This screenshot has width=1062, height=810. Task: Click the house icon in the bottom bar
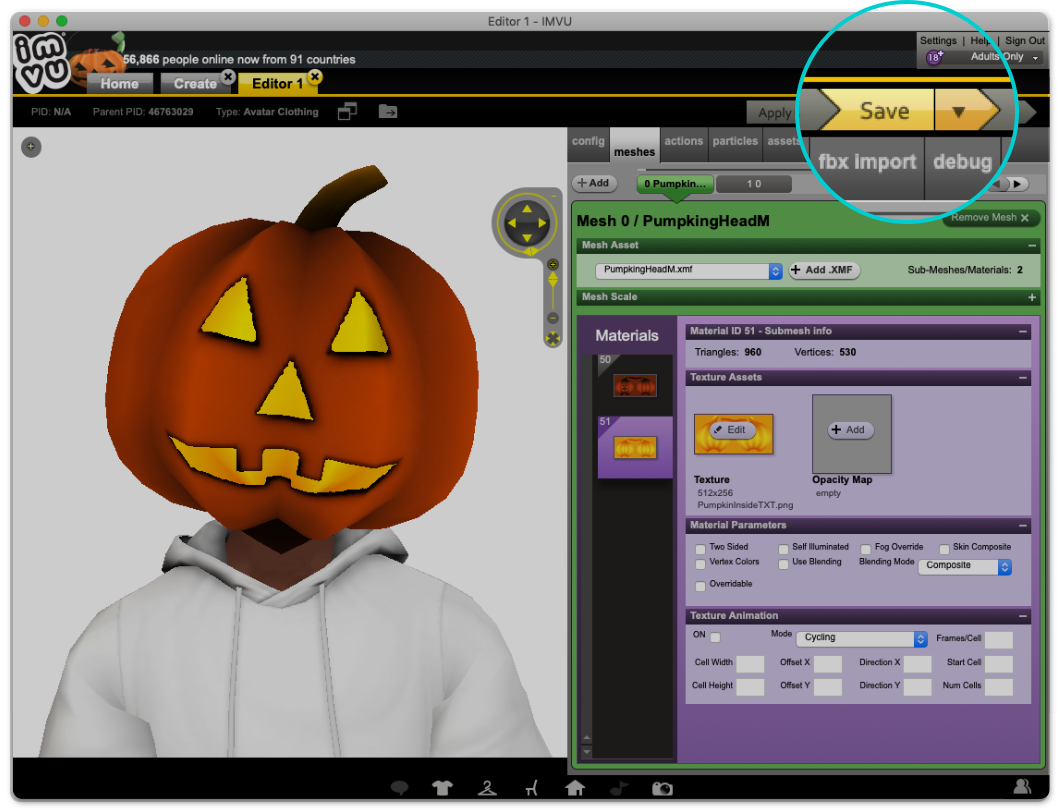(x=575, y=787)
